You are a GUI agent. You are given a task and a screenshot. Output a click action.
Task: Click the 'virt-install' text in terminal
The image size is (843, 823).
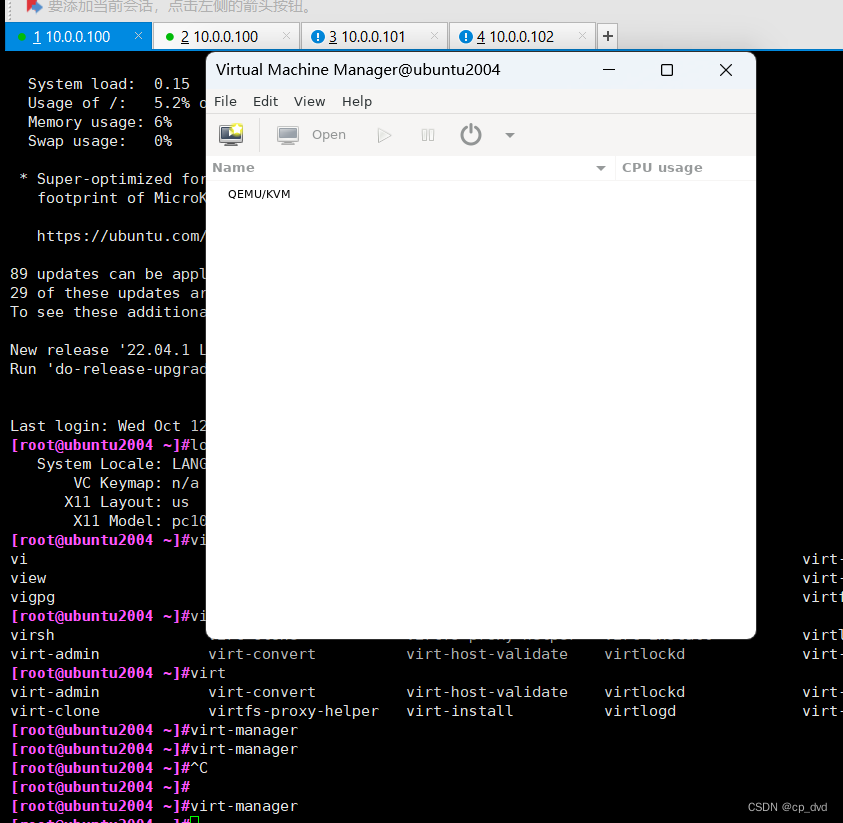[460, 711]
